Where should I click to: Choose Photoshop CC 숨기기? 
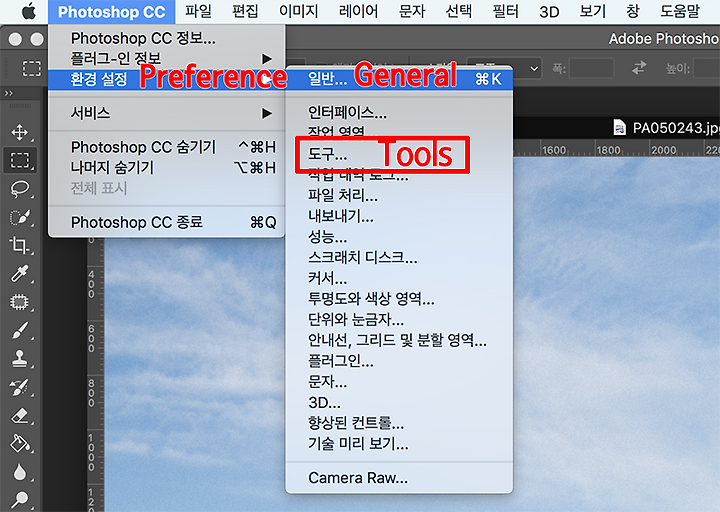pos(167,147)
